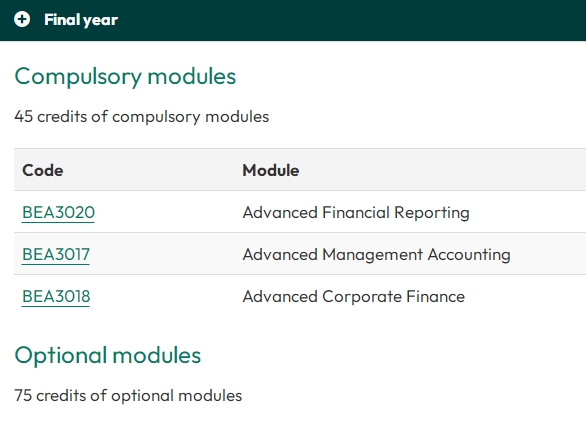
Task: Click the Module column header
Action: (x=271, y=170)
